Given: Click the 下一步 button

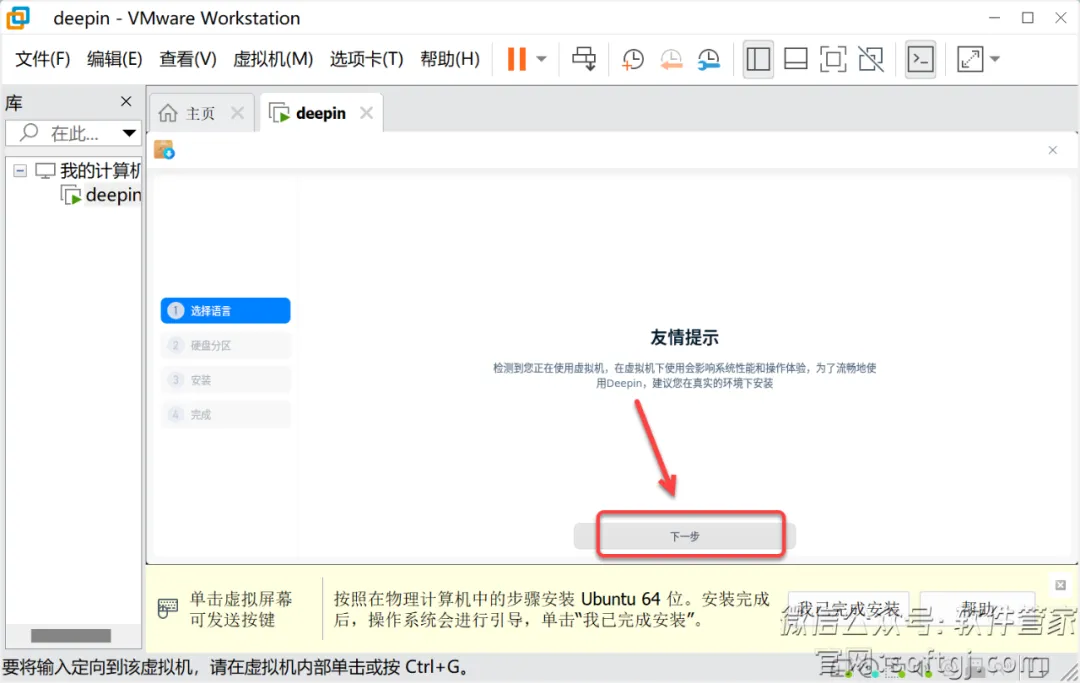Looking at the screenshot, I should (685, 536).
